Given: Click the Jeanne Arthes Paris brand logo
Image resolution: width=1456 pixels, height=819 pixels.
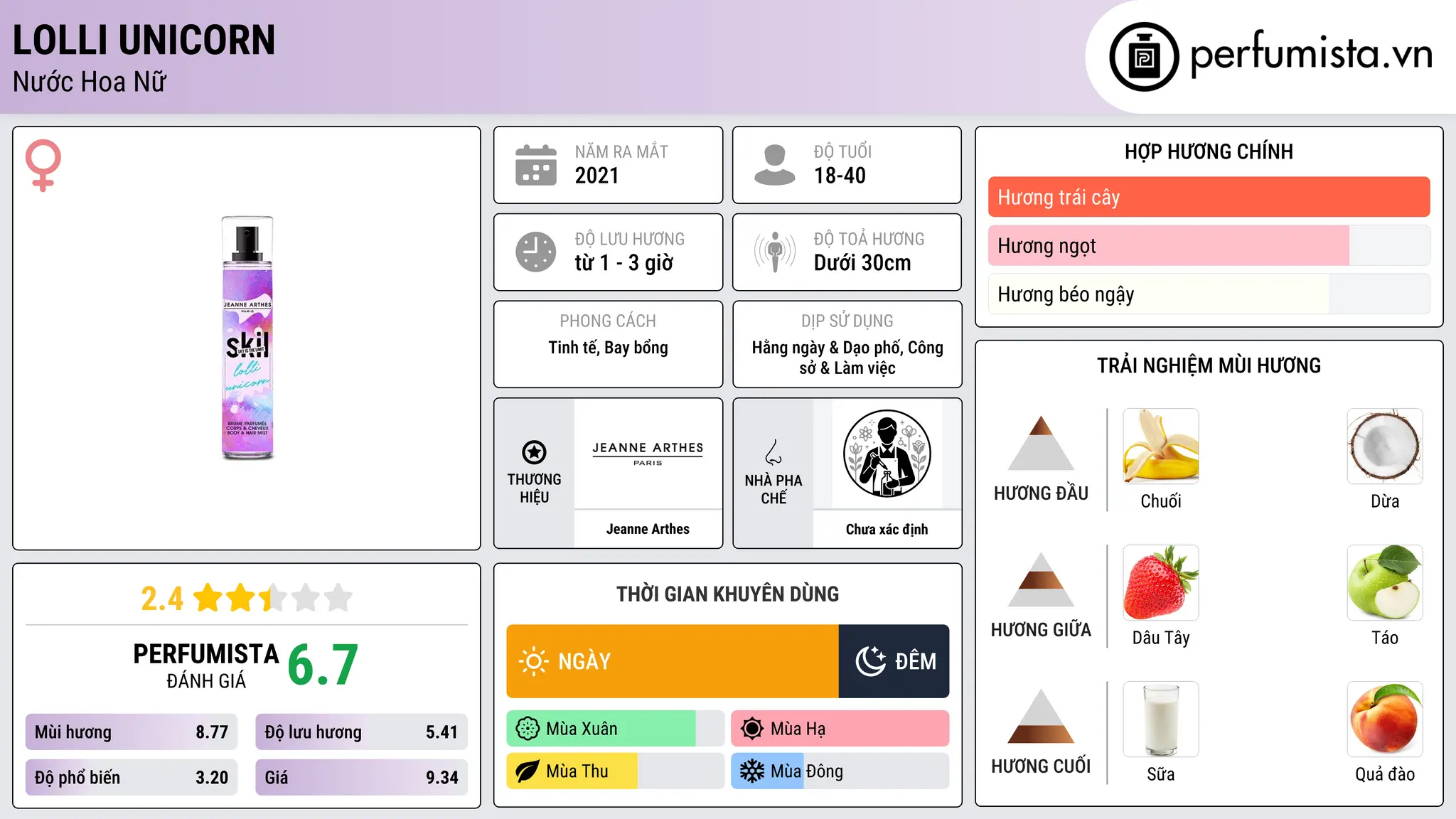Looking at the screenshot, I should pos(648,454).
